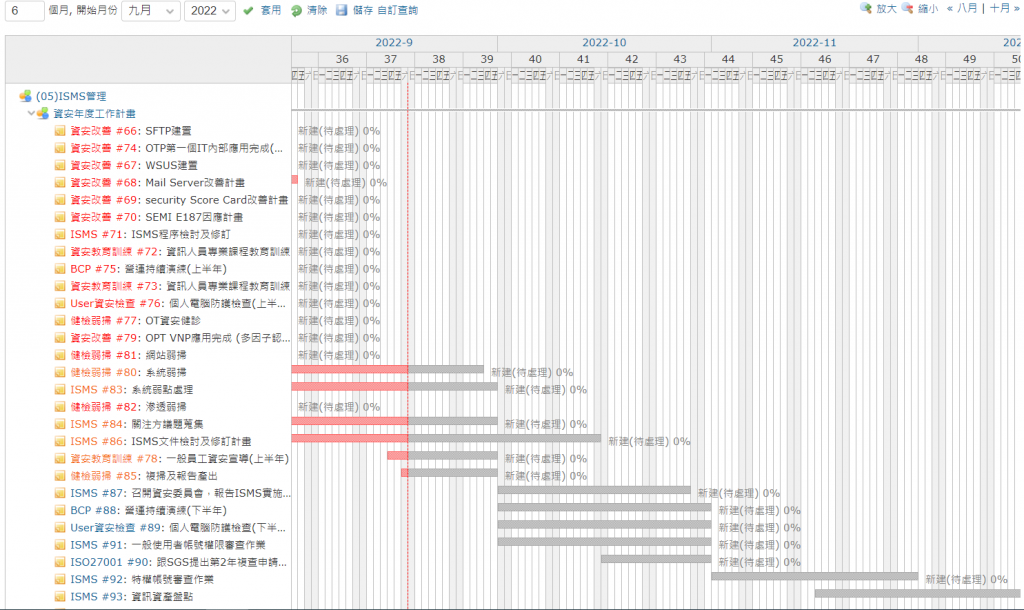Viewport: 1024px width, 610px height.
Task: Open the (05)ISMS管理 project link
Action: (x=71, y=96)
